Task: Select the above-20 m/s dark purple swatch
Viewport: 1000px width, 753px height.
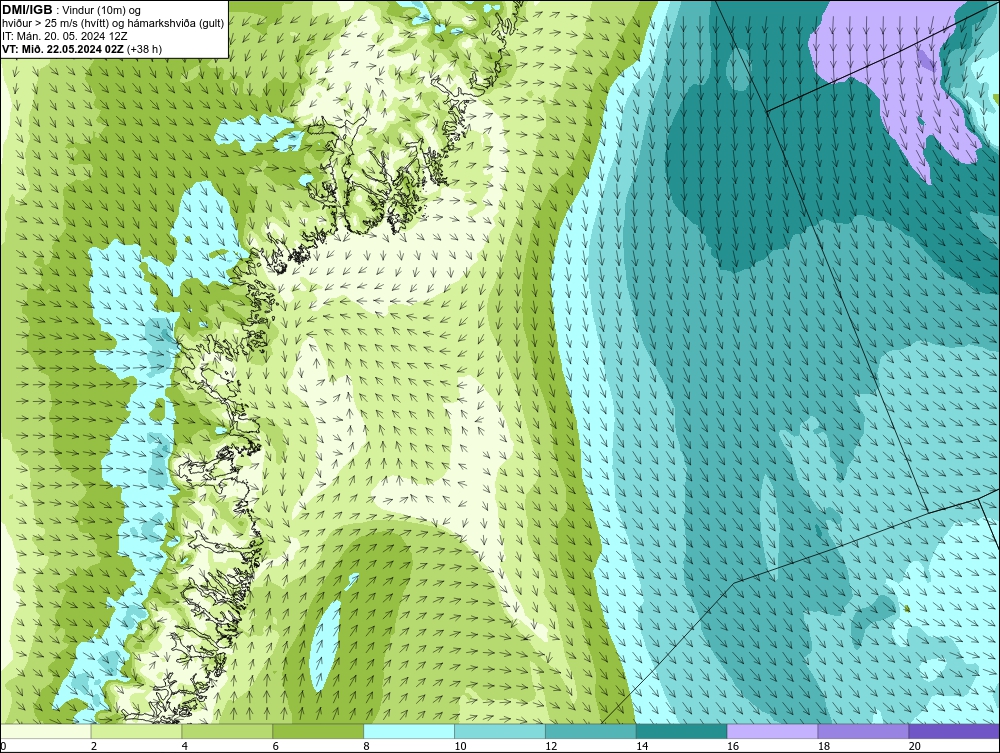Action: pyautogui.click(x=954, y=731)
